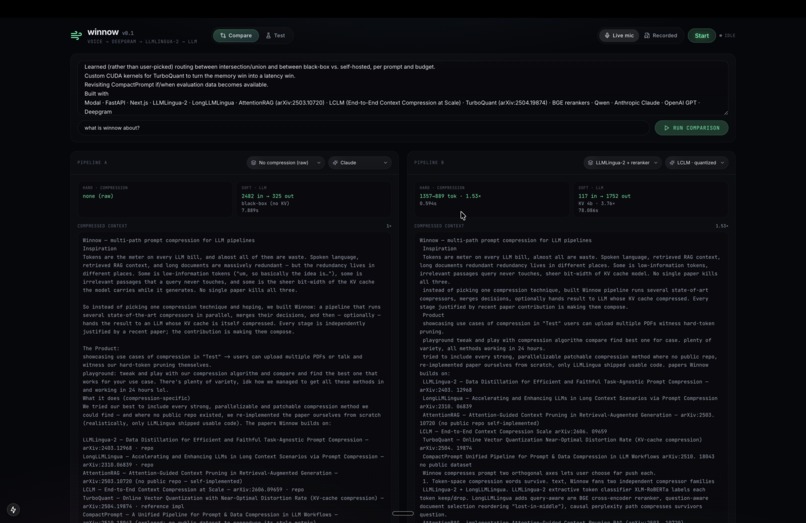Click the query field 'what is winnow about?'
The image size is (806, 523).
(363, 128)
